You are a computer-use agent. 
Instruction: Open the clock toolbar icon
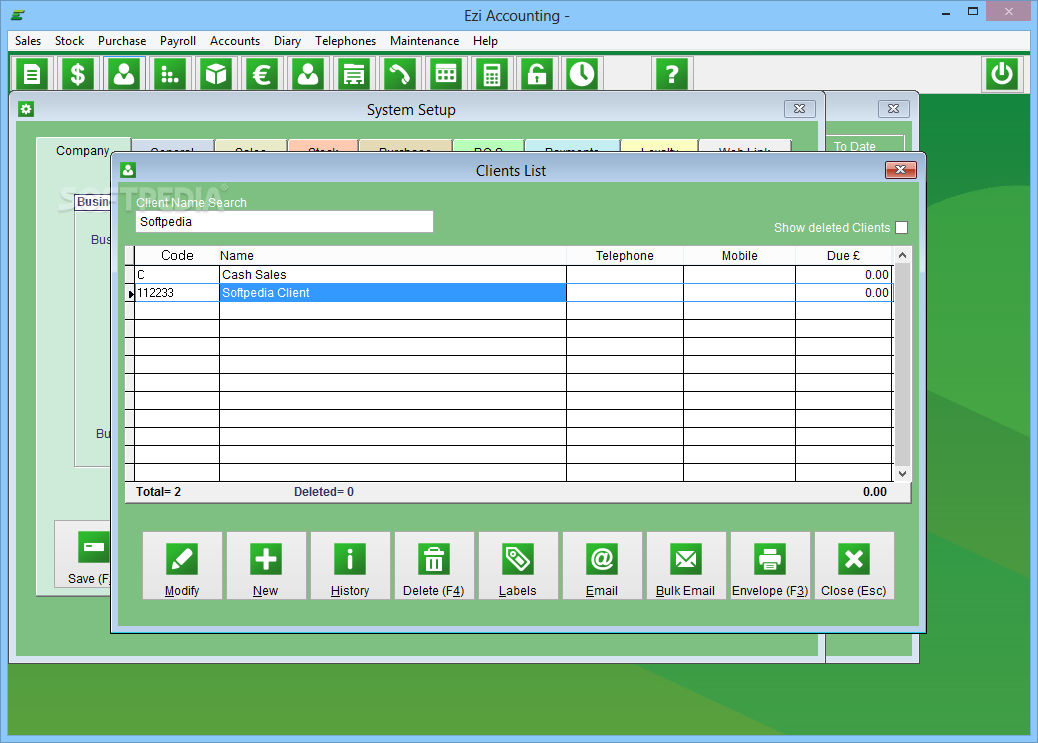point(583,74)
